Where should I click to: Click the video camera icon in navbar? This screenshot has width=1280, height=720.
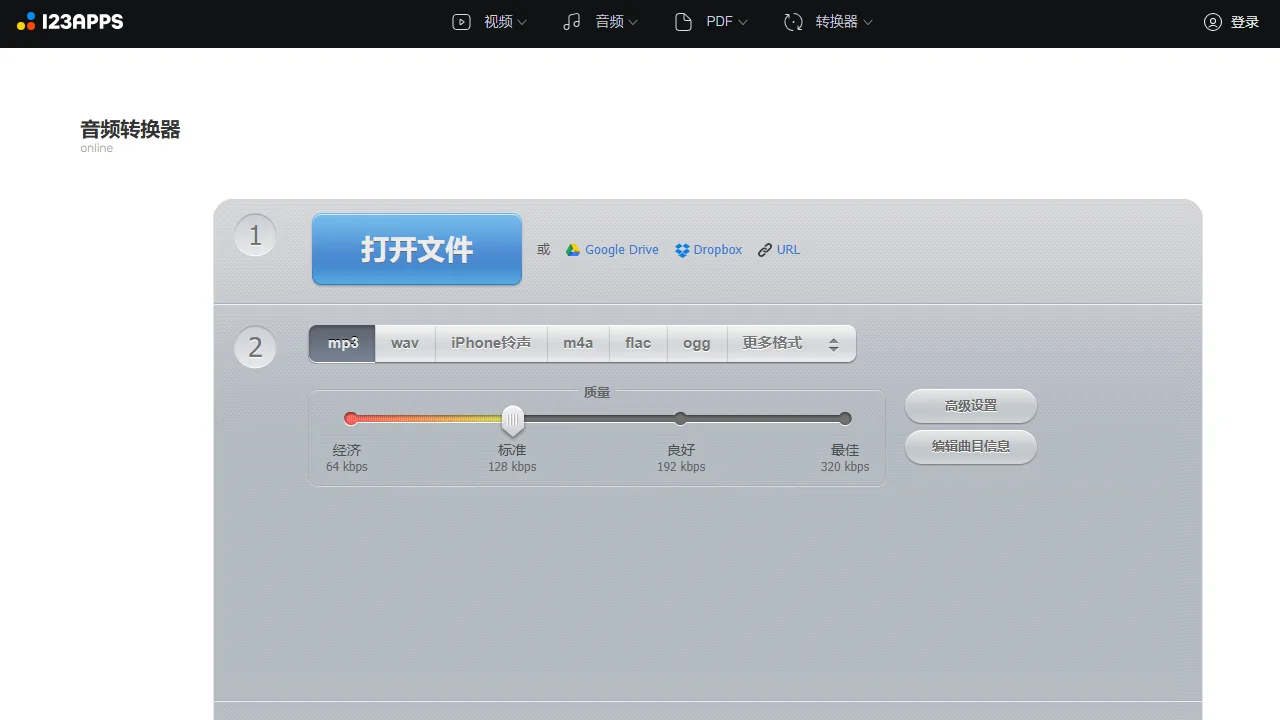461,21
